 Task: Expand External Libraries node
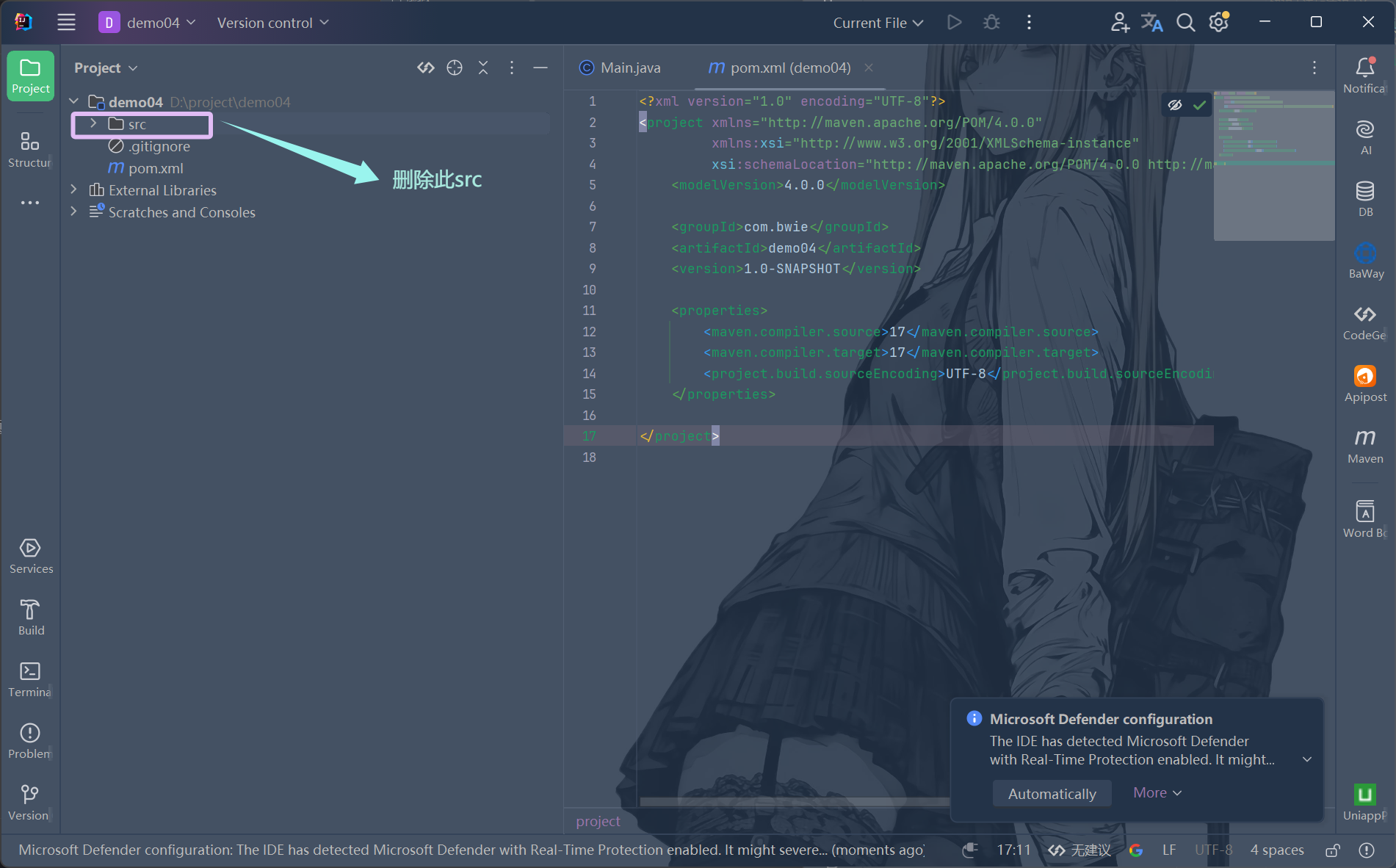coord(74,189)
